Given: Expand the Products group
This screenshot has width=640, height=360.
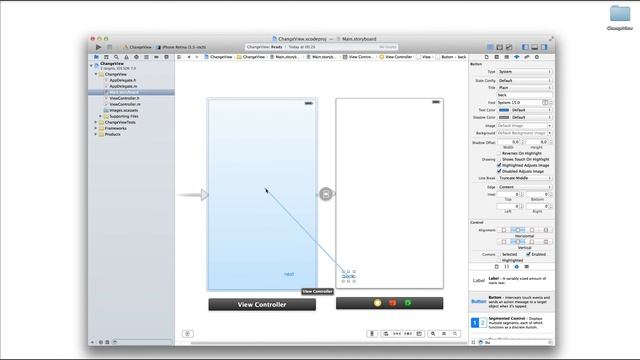Looking at the screenshot, I should click(x=96, y=134).
